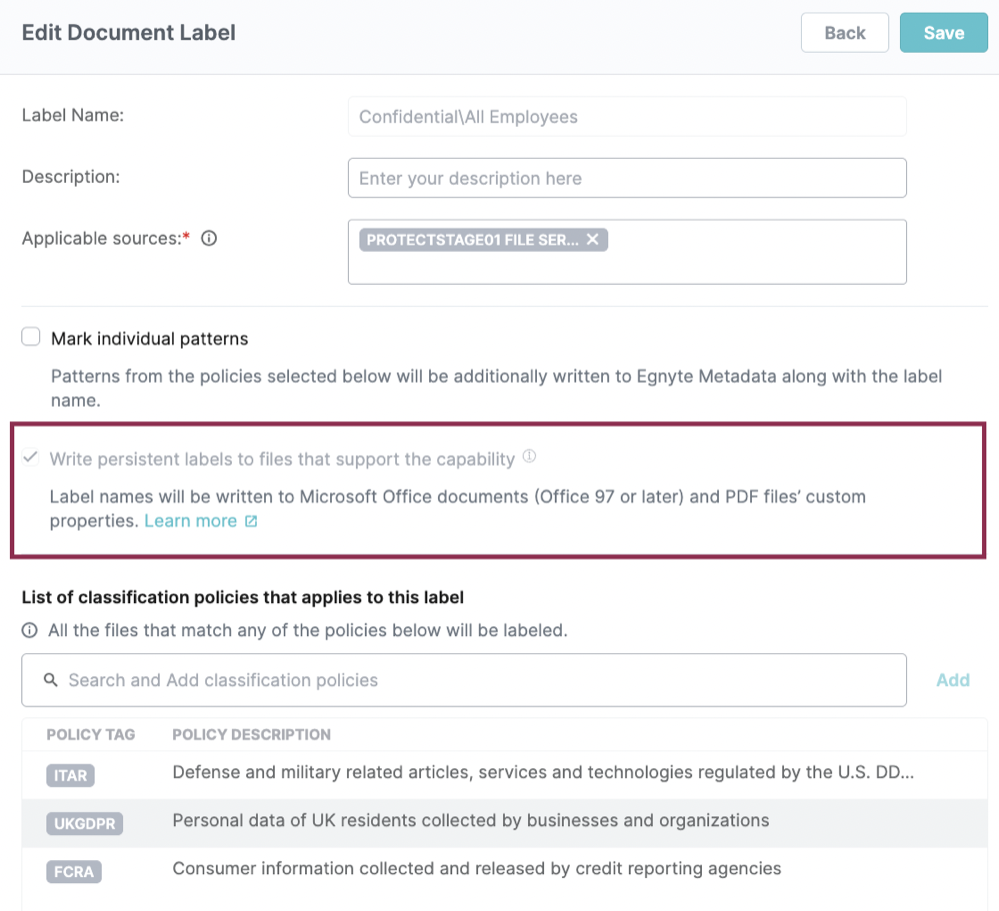Open the classification policies search field

point(400,679)
